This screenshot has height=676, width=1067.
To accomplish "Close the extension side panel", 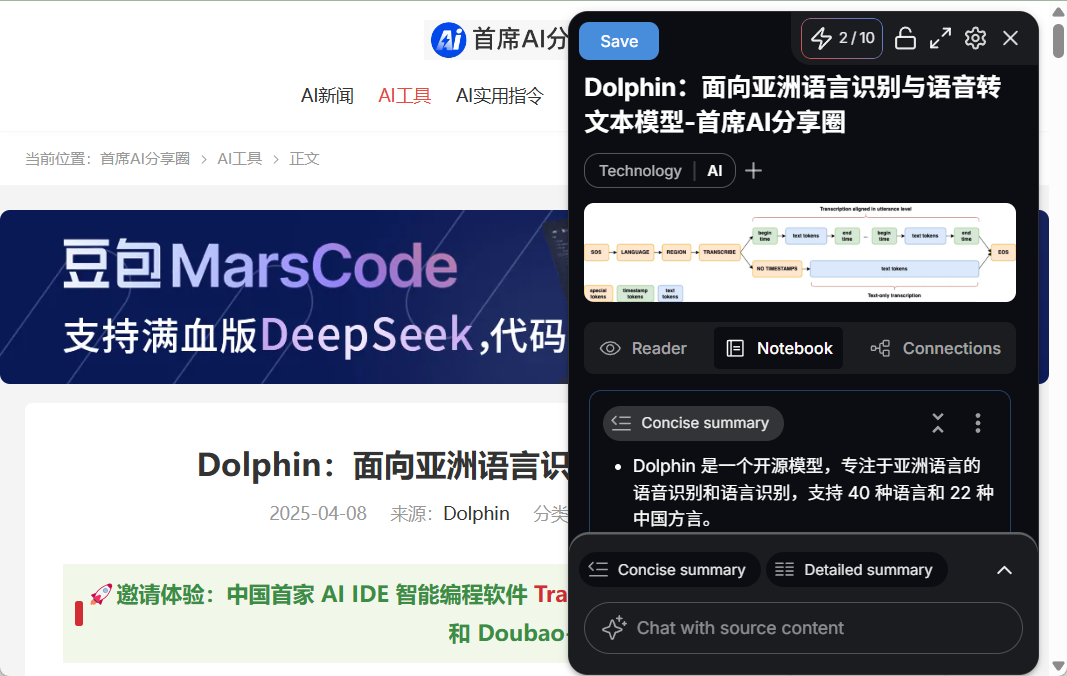I will 1011,38.
